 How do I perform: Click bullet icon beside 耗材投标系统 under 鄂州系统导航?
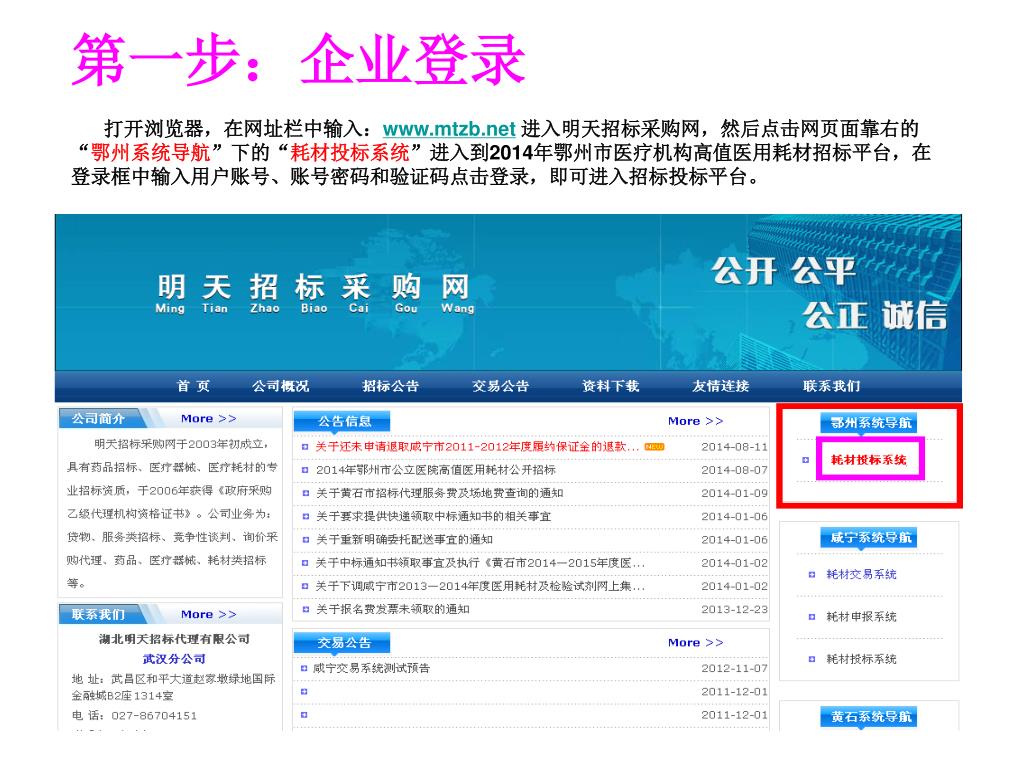click(x=806, y=460)
